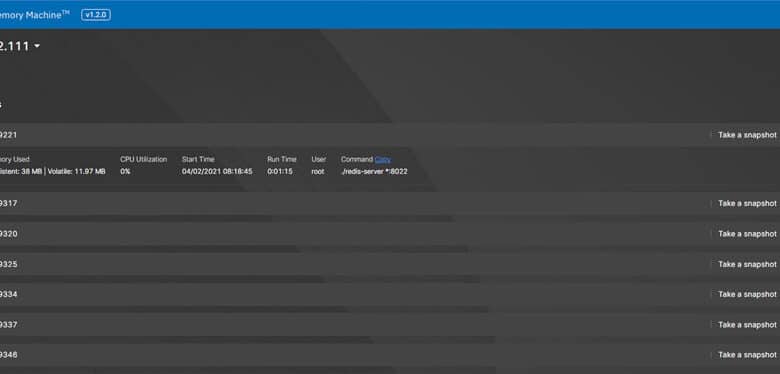This screenshot has height=374, width=780.
Task: Click the Start Time column label
Action: (x=198, y=160)
